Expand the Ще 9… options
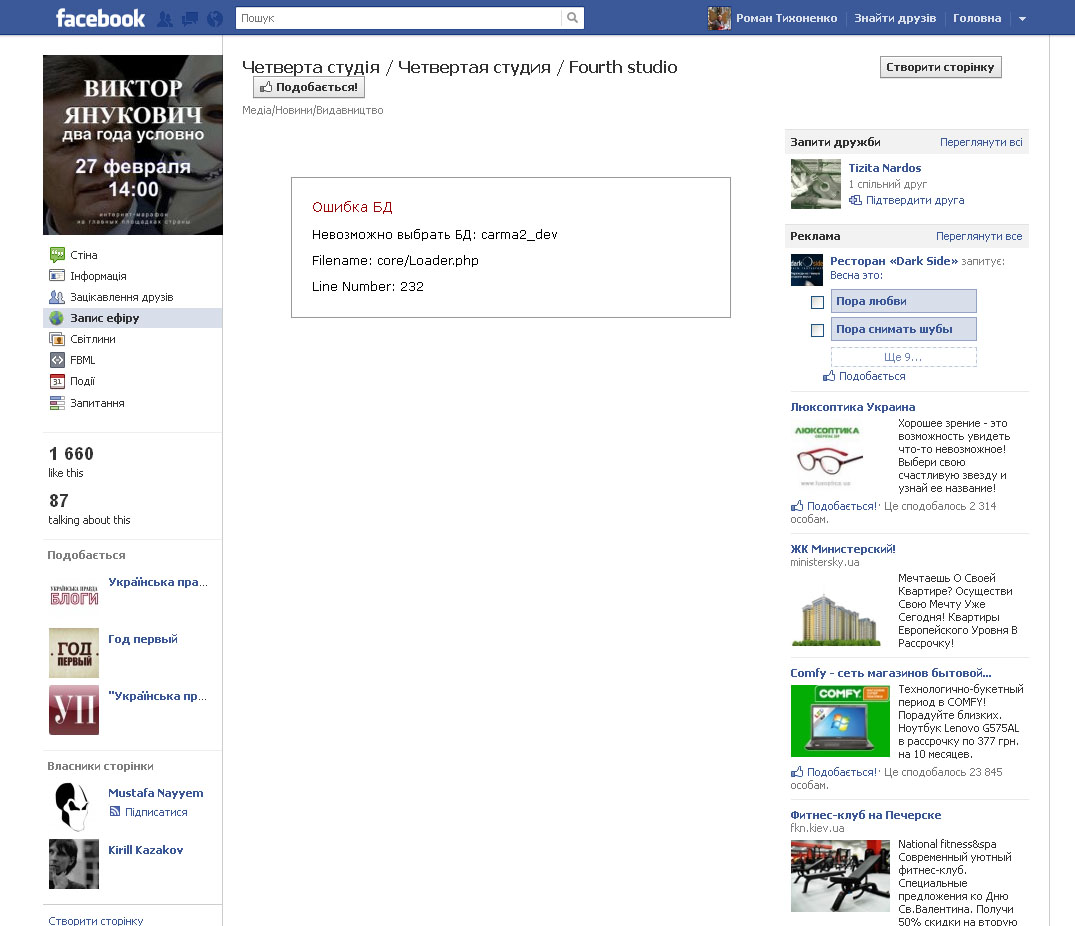The width and height of the screenshot is (1075, 926). pyautogui.click(x=904, y=357)
